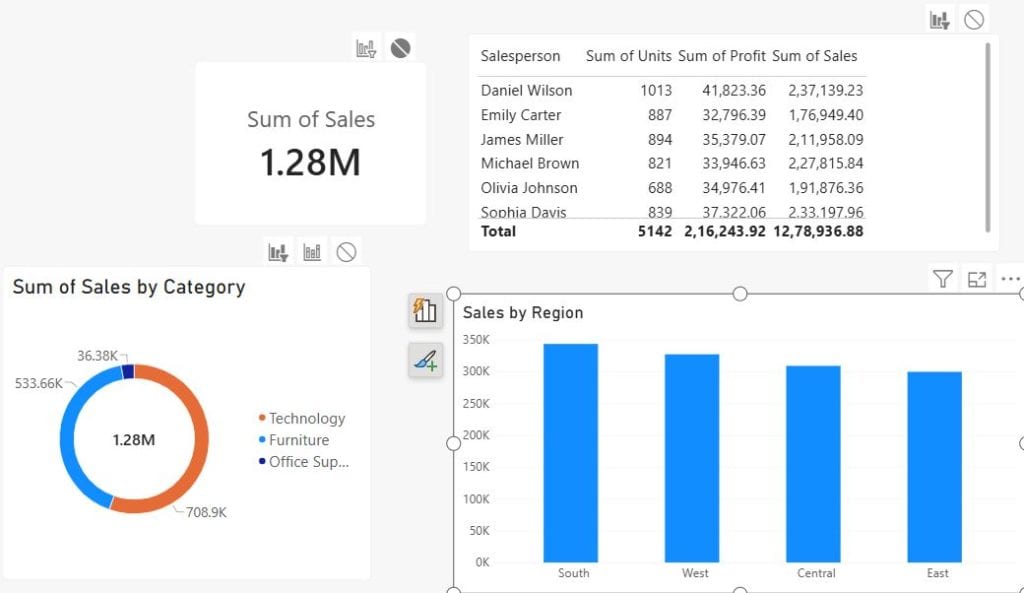Sort table by Salesperson column header

[x=520, y=56]
